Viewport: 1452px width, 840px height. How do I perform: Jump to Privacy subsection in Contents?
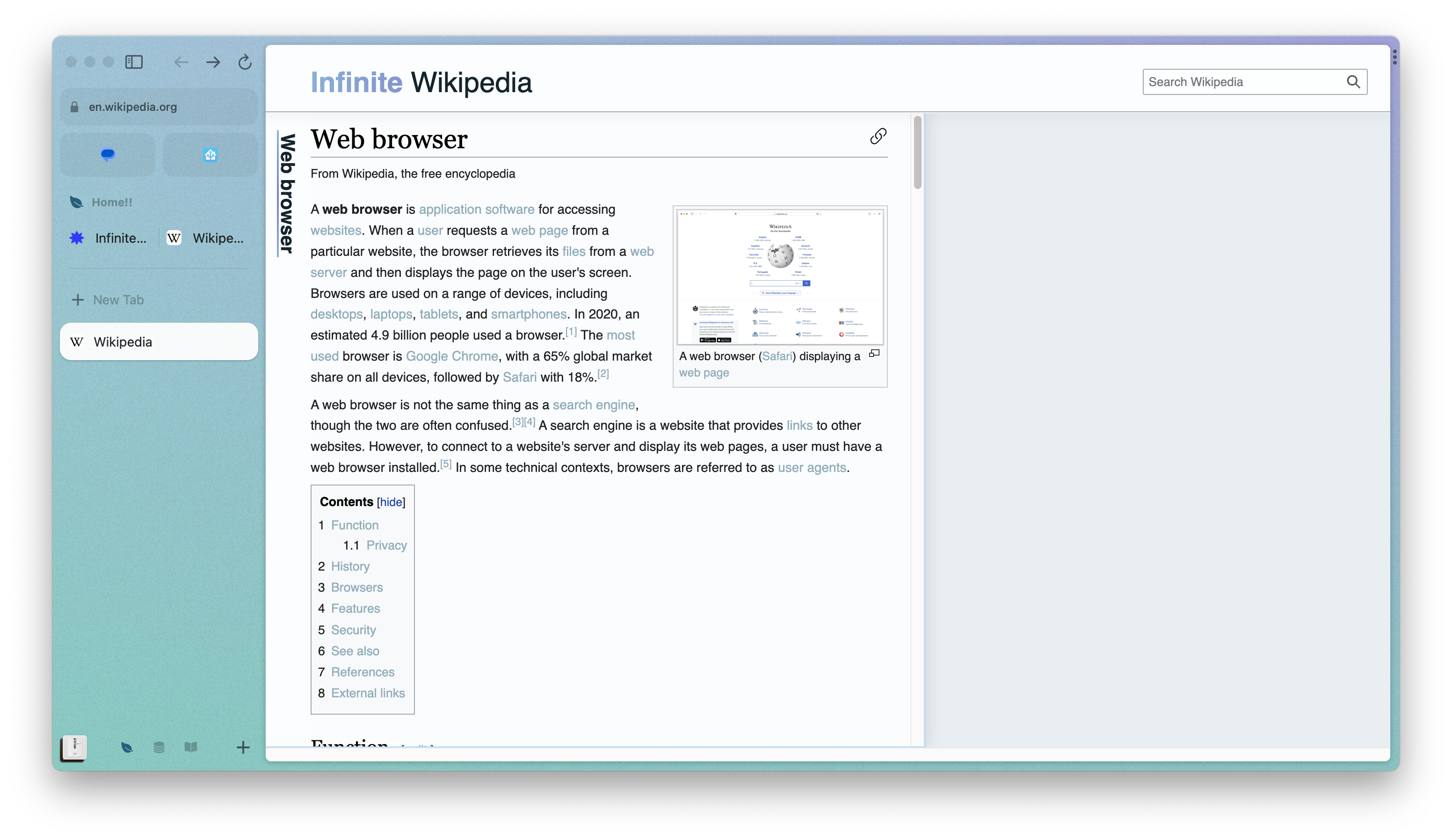[x=387, y=545]
